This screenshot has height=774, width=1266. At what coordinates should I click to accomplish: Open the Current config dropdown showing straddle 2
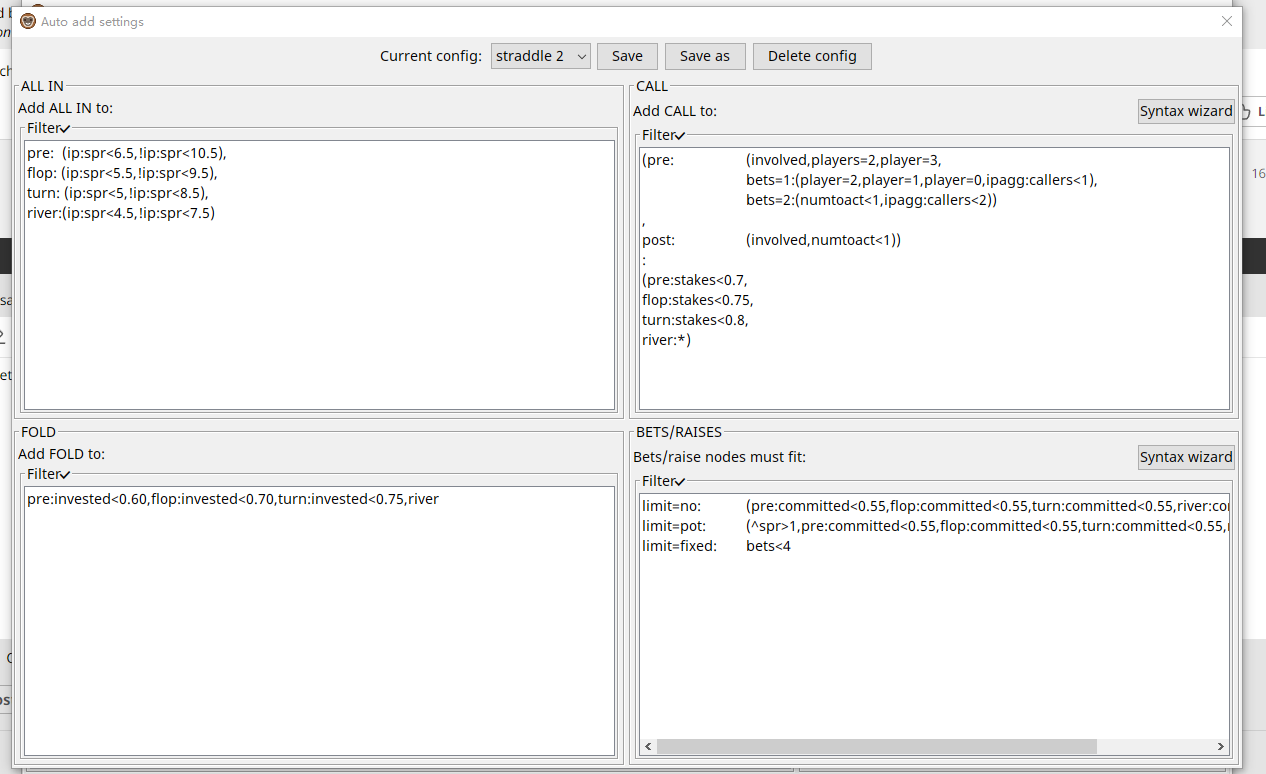[x=541, y=56]
